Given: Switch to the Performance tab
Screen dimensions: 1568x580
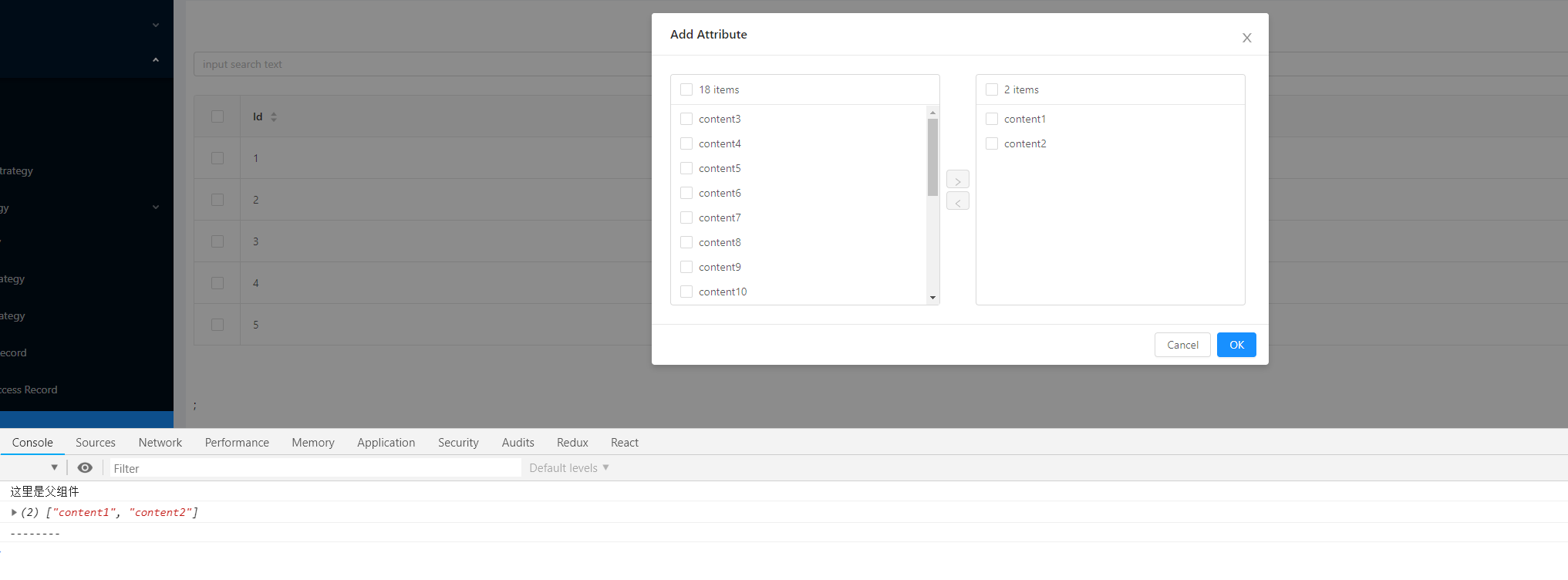Looking at the screenshot, I should click(x=237, y=442).
